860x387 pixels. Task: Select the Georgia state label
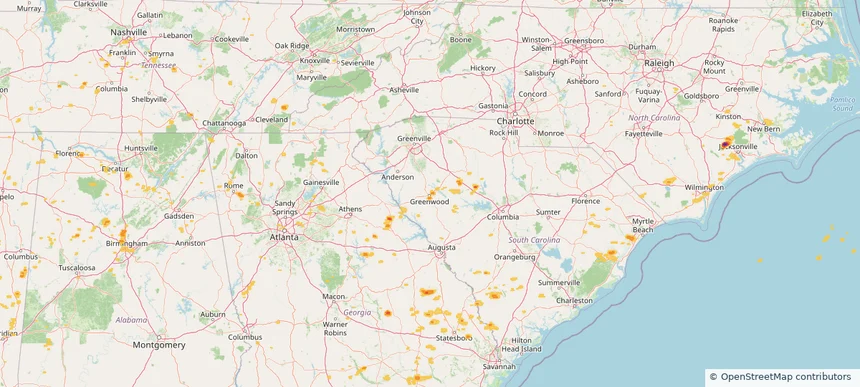coord(357,312)
